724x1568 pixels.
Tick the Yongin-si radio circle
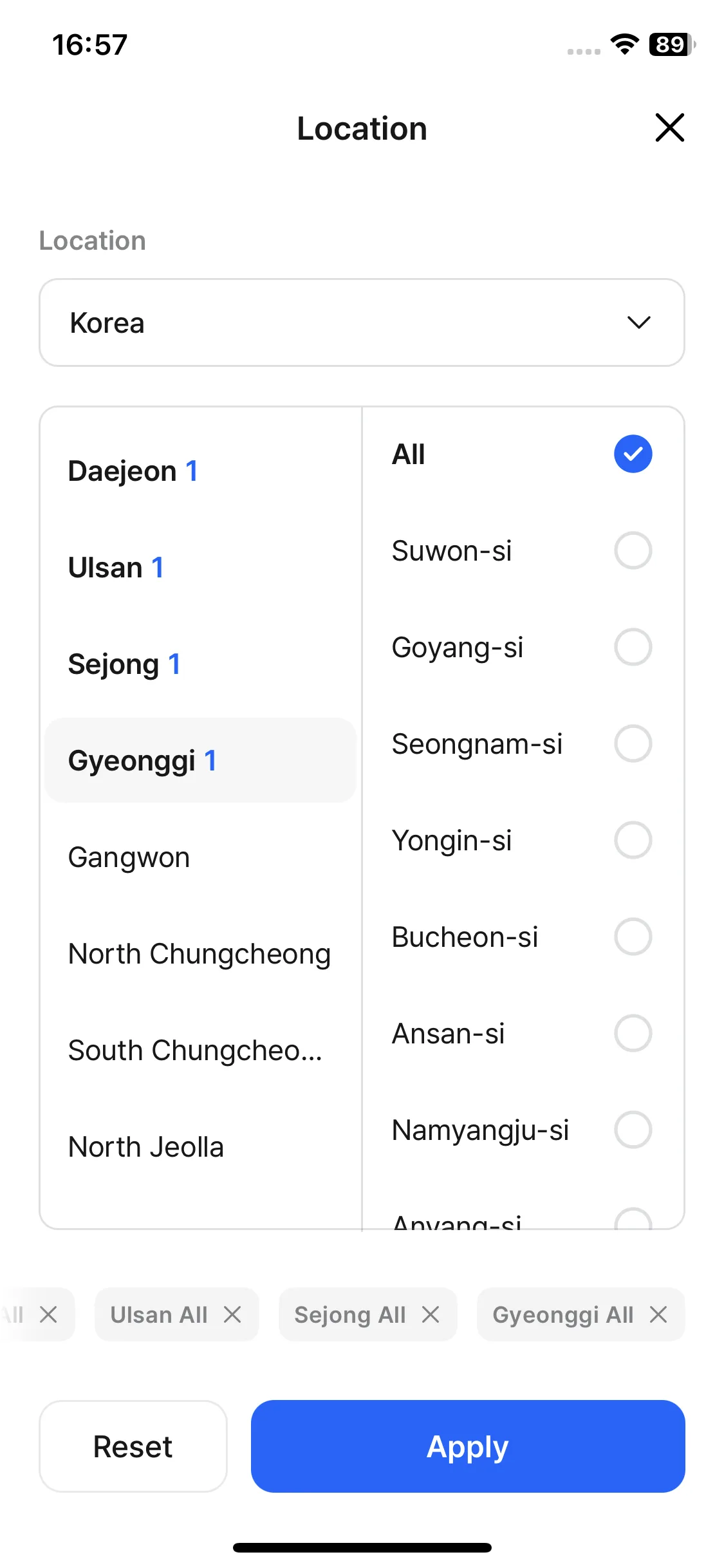(633, 840)
